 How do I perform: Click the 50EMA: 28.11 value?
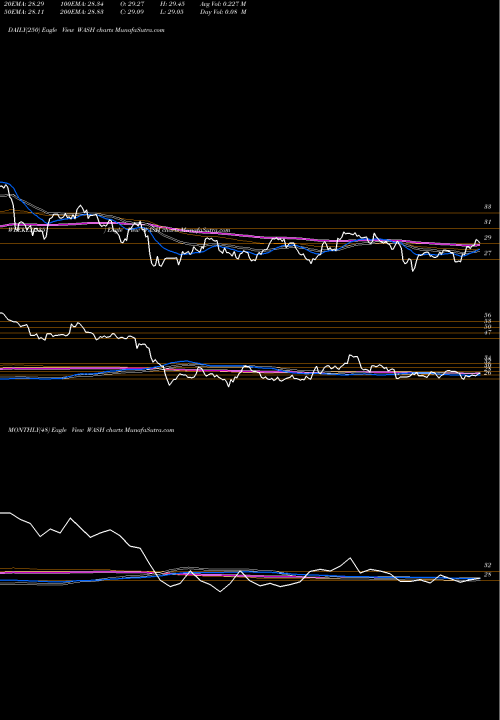click(x=25, y=12)
